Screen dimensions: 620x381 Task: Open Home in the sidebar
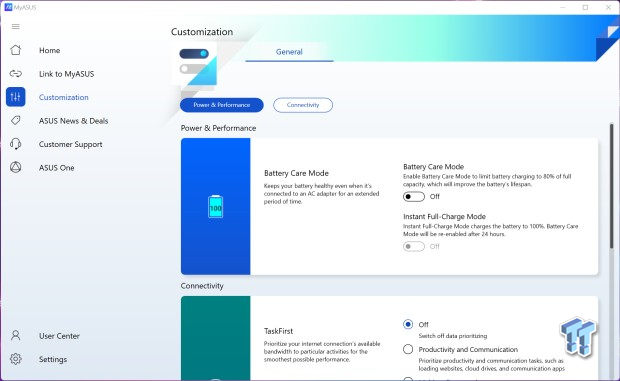pos(50,51)
